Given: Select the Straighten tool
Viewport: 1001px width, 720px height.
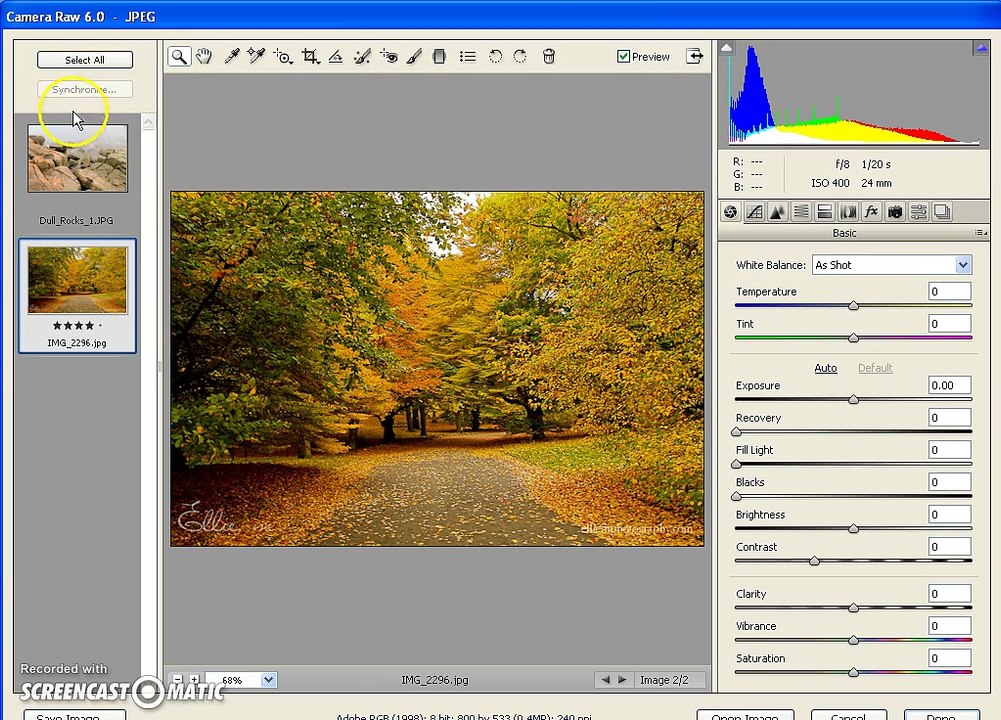Looking at the screenshot, I should 336,56.
